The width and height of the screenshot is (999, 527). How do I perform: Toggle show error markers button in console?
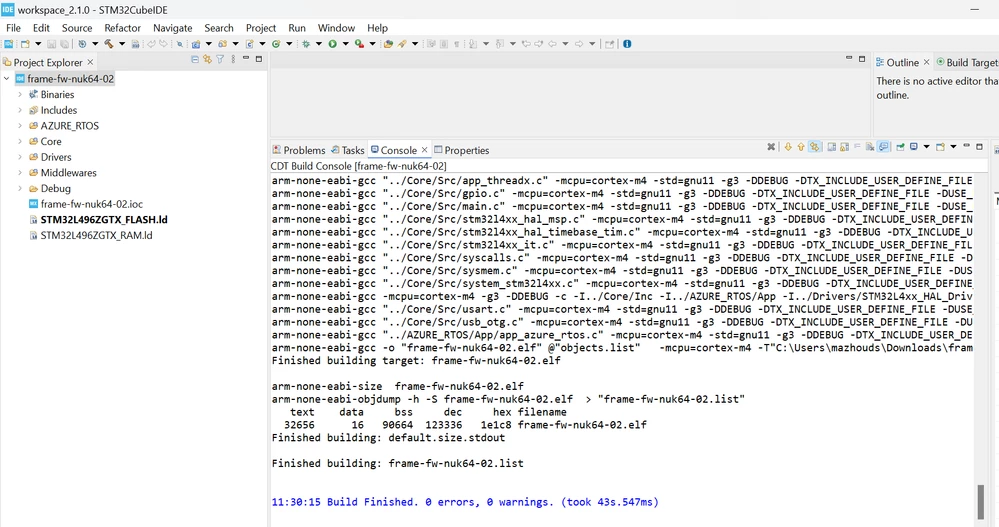click(814, 147)
